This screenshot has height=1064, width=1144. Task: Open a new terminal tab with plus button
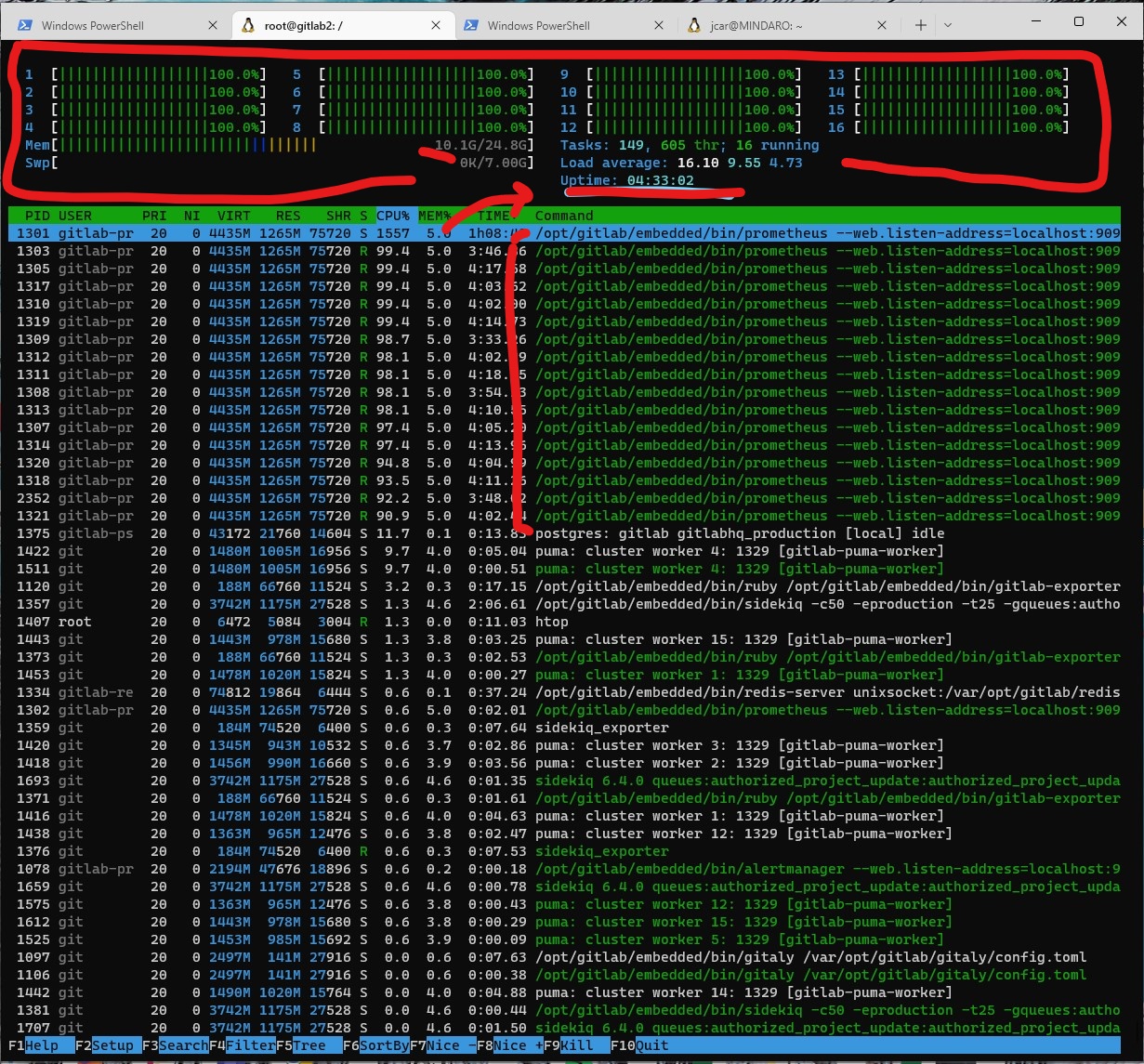920,26
